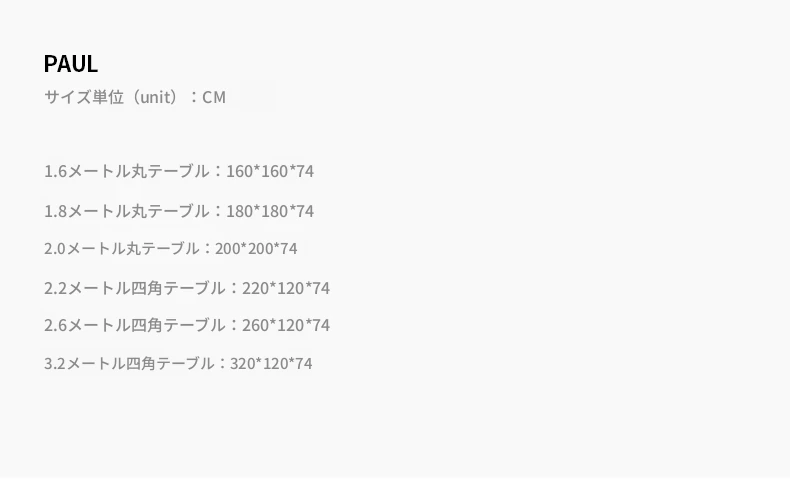Click the 220*120*74 dimensions
Viewport: 790px width, 502px height.
point(286,288)
